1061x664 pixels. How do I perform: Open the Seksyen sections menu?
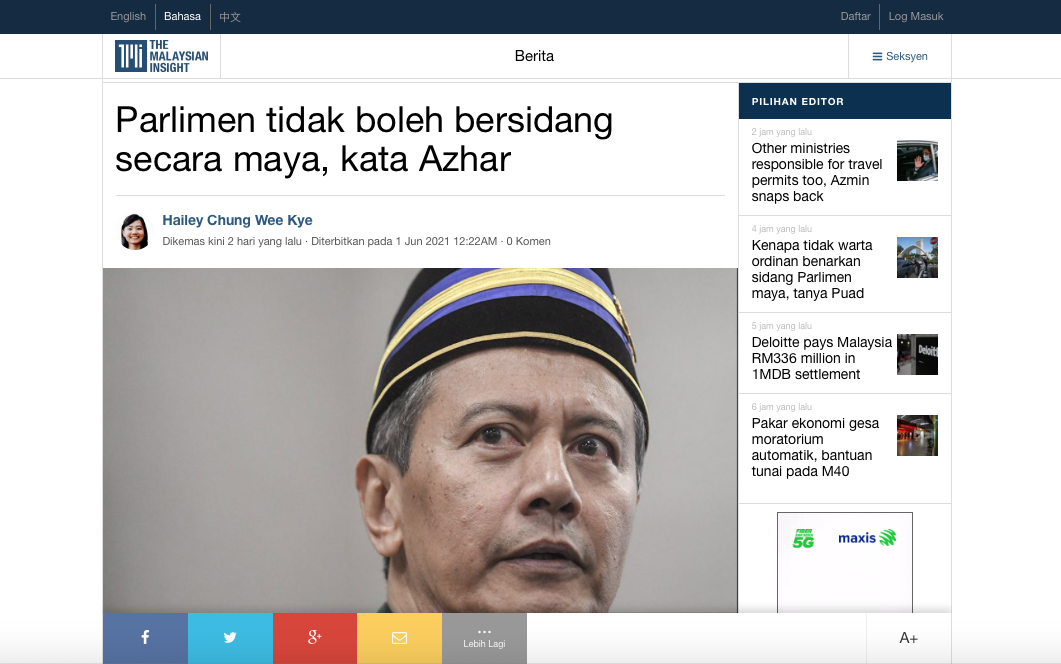(x=899, y=56)
